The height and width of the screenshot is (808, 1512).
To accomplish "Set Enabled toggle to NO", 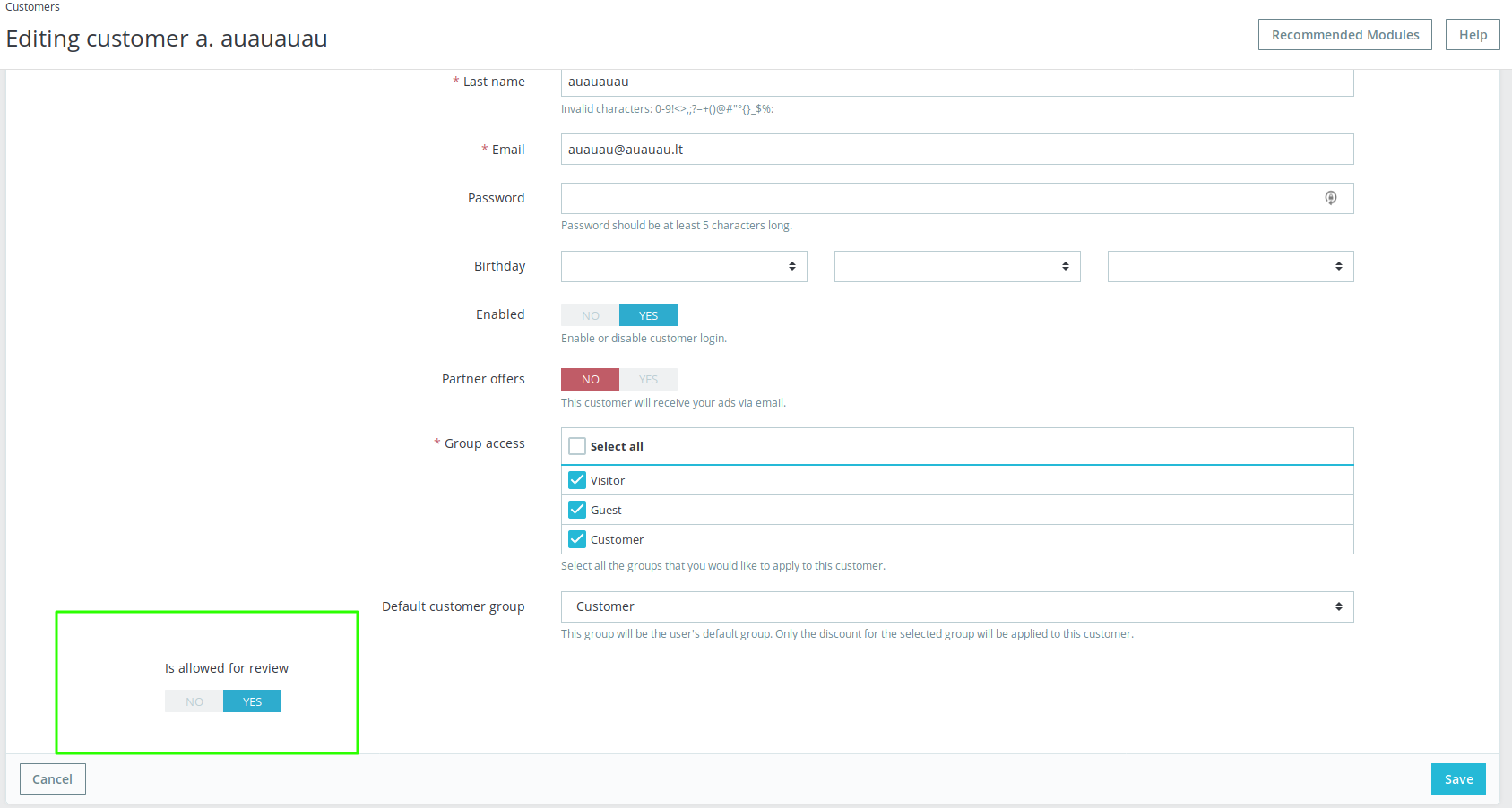I will [590, 315].
